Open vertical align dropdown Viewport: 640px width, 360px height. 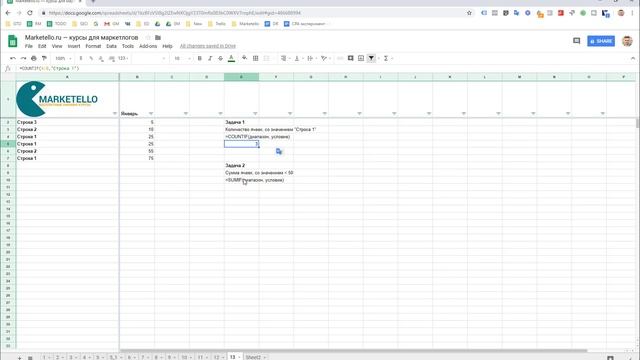coord(298,58)
